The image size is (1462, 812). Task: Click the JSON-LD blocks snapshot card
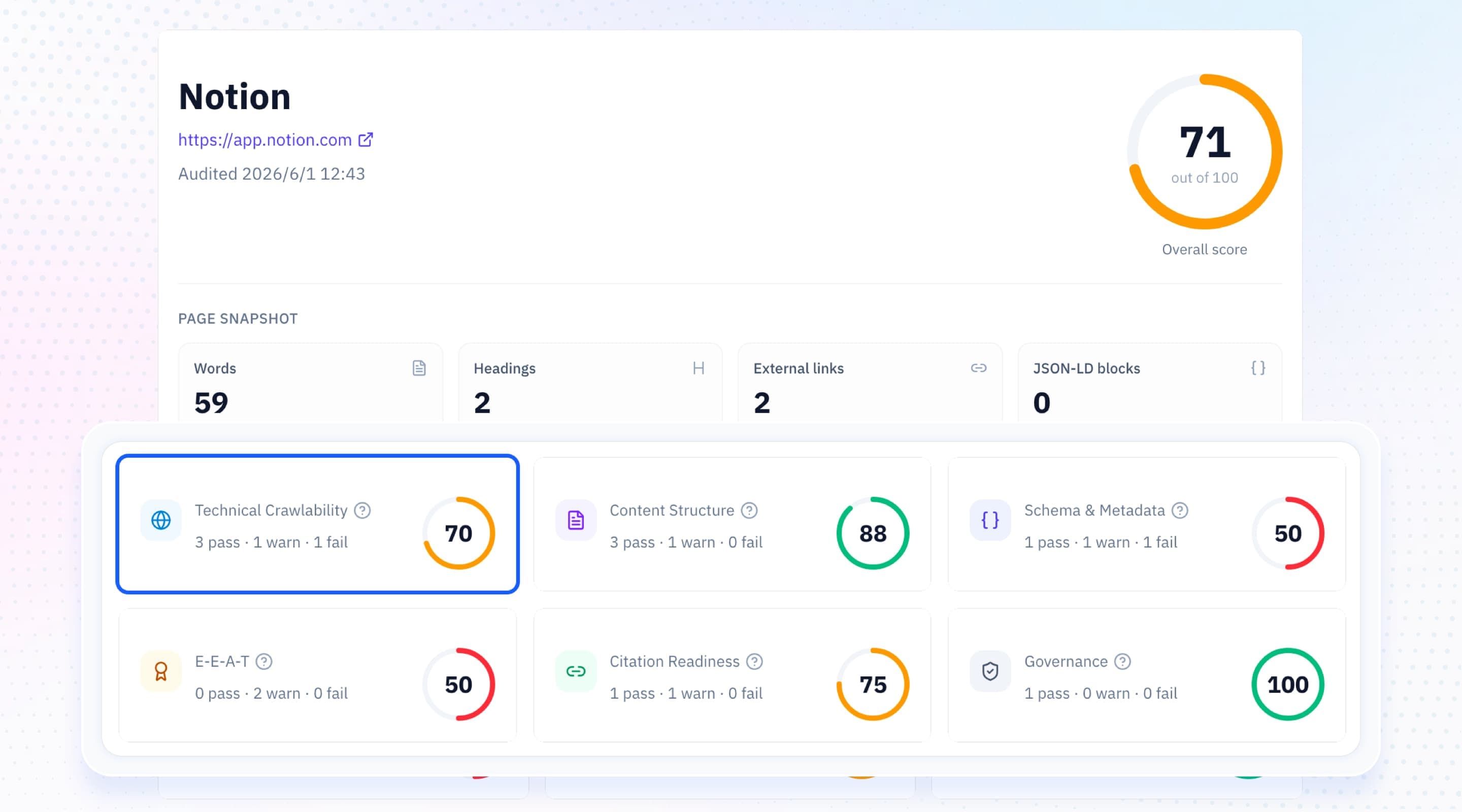pos(1150,383)
